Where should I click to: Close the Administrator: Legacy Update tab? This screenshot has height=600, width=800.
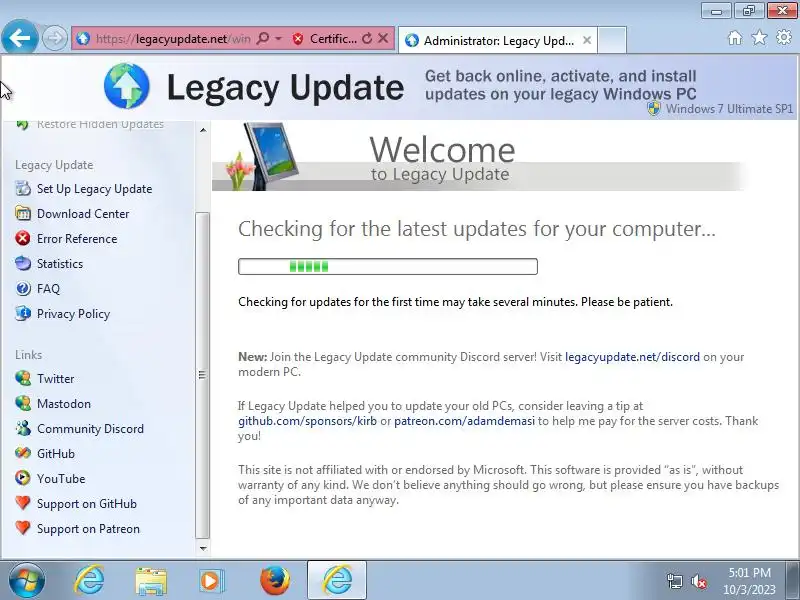tap(587, 40)
